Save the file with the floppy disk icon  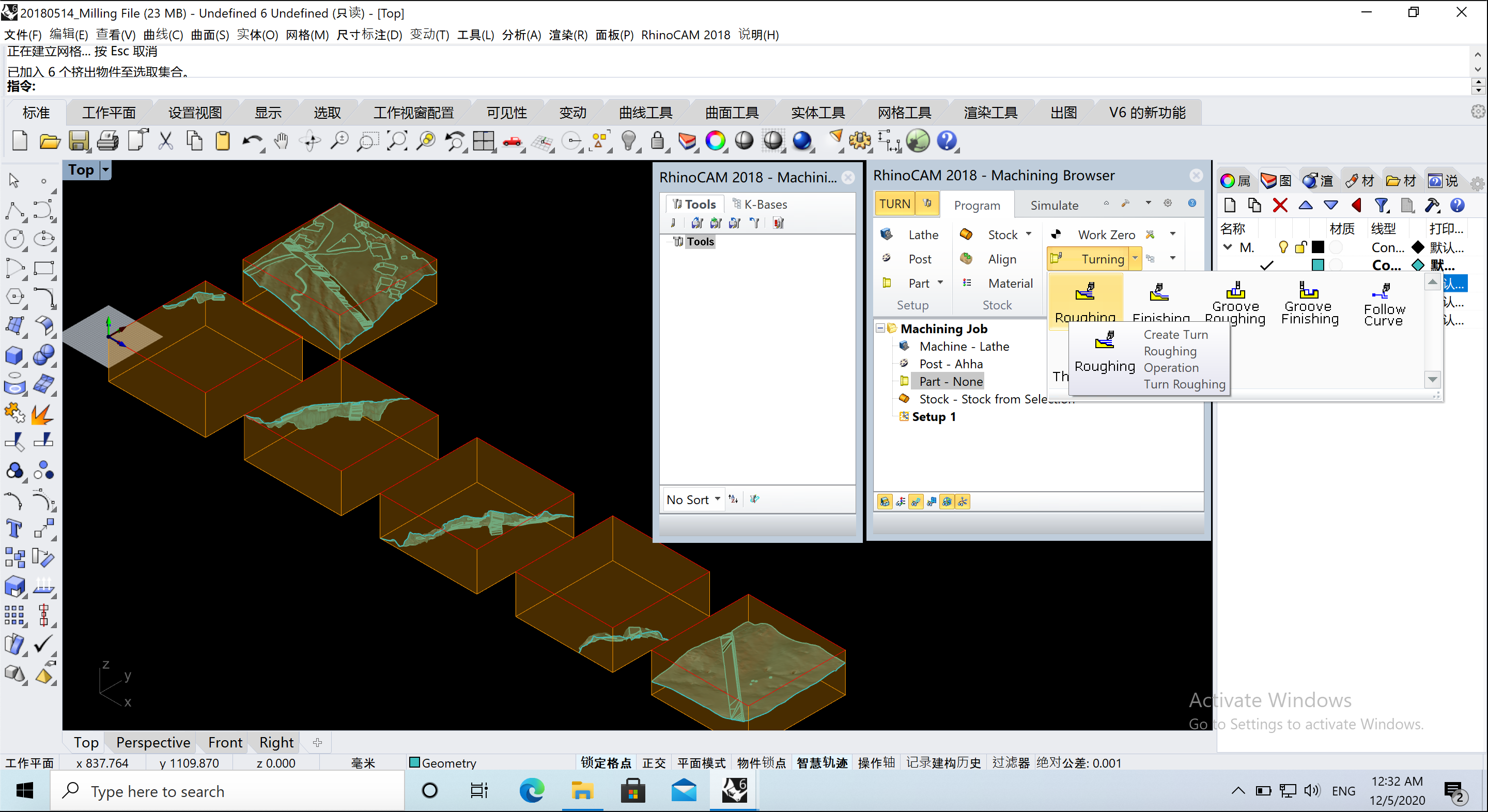click(79, 141)
